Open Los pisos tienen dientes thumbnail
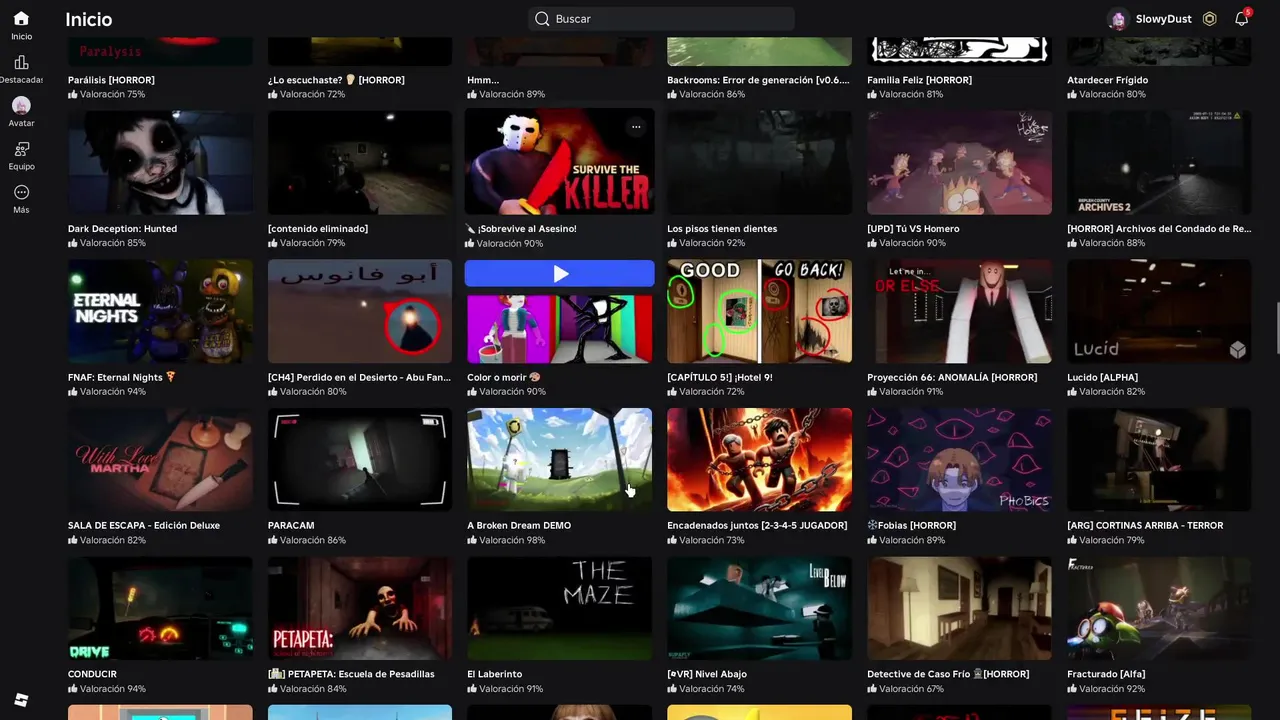This screenshot has height=720, width=1280. point(760,163)
